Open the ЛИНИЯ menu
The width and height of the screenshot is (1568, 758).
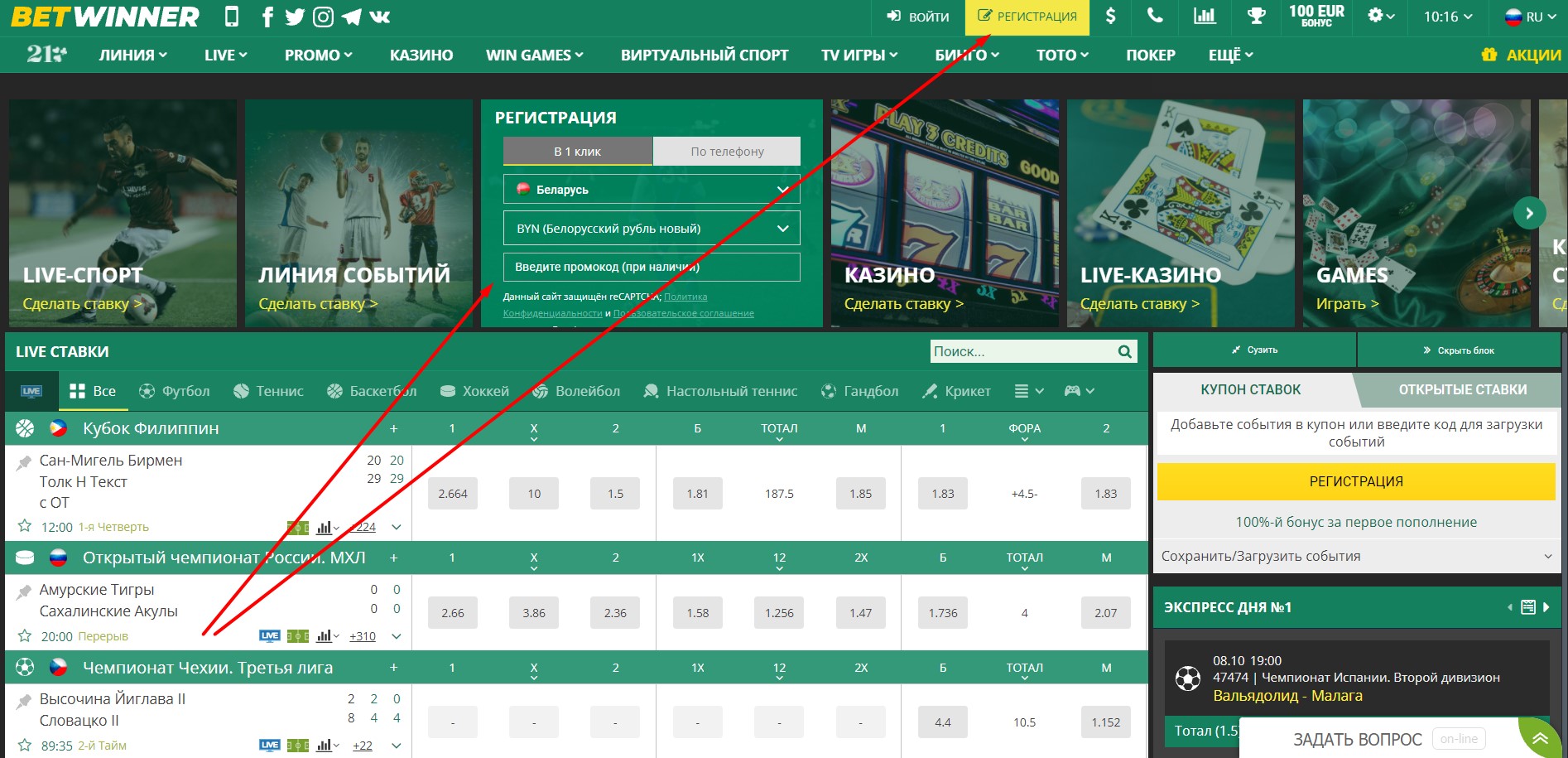pos(133,55)
